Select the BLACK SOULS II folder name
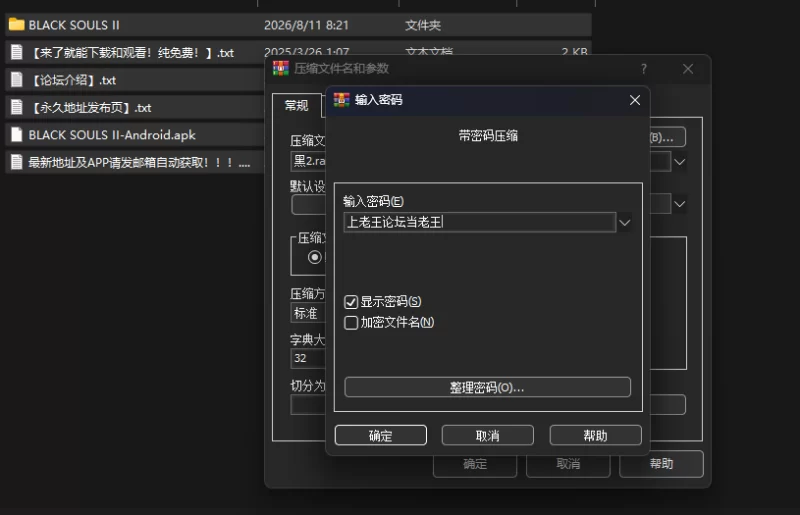The image size is (800, 515). point(74,25)
